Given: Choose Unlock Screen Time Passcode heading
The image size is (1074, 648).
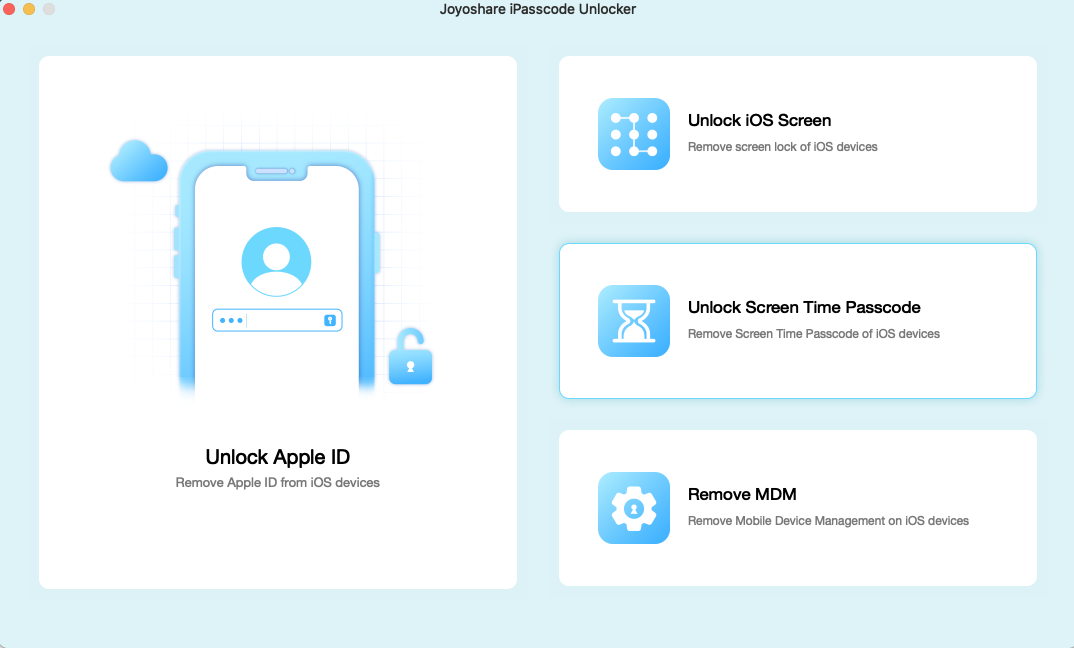Looking at the screenshot, I should click(x=804, y=308).
